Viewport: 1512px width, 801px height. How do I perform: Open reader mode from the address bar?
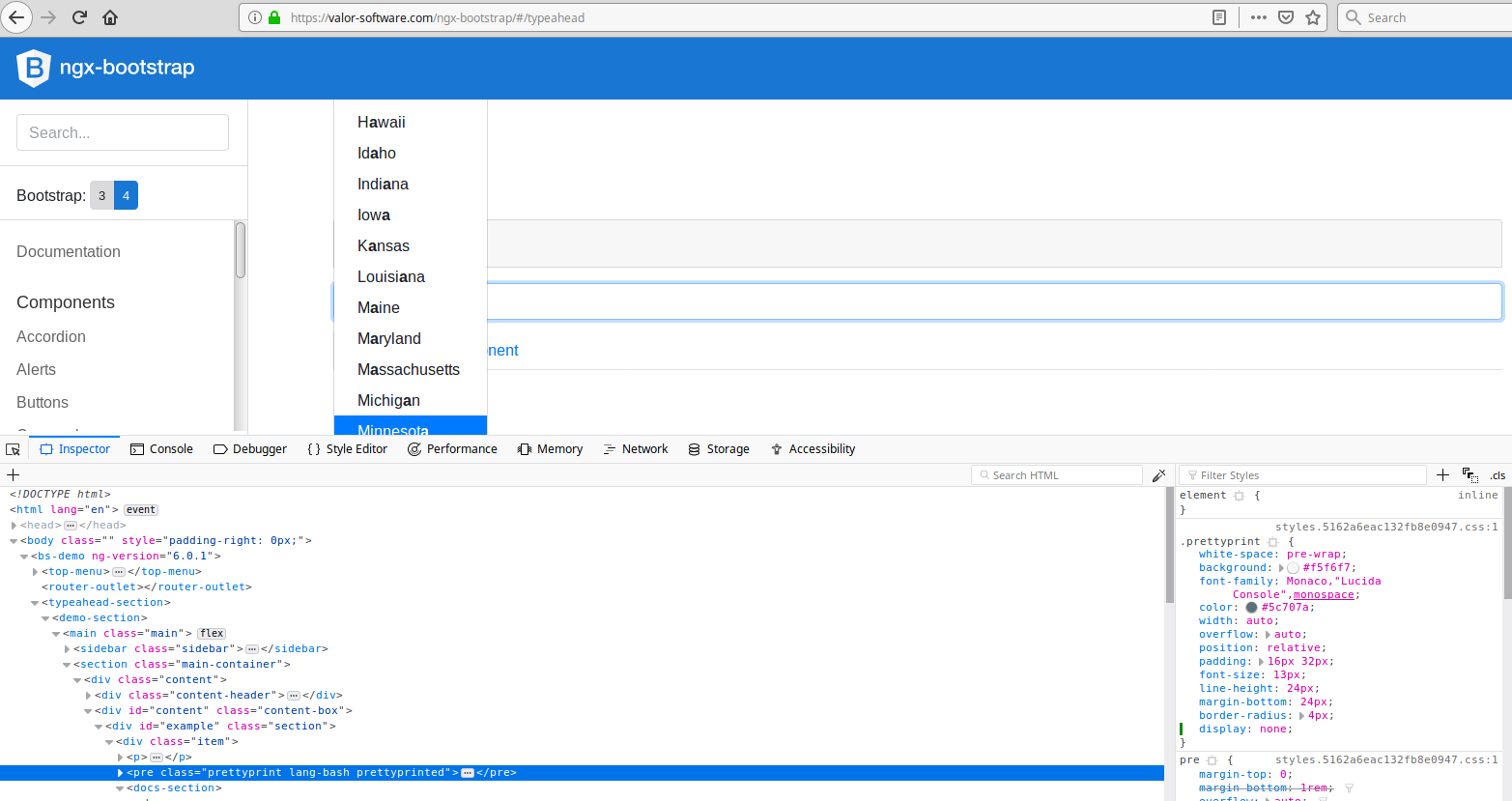[x=1219, y=16]
